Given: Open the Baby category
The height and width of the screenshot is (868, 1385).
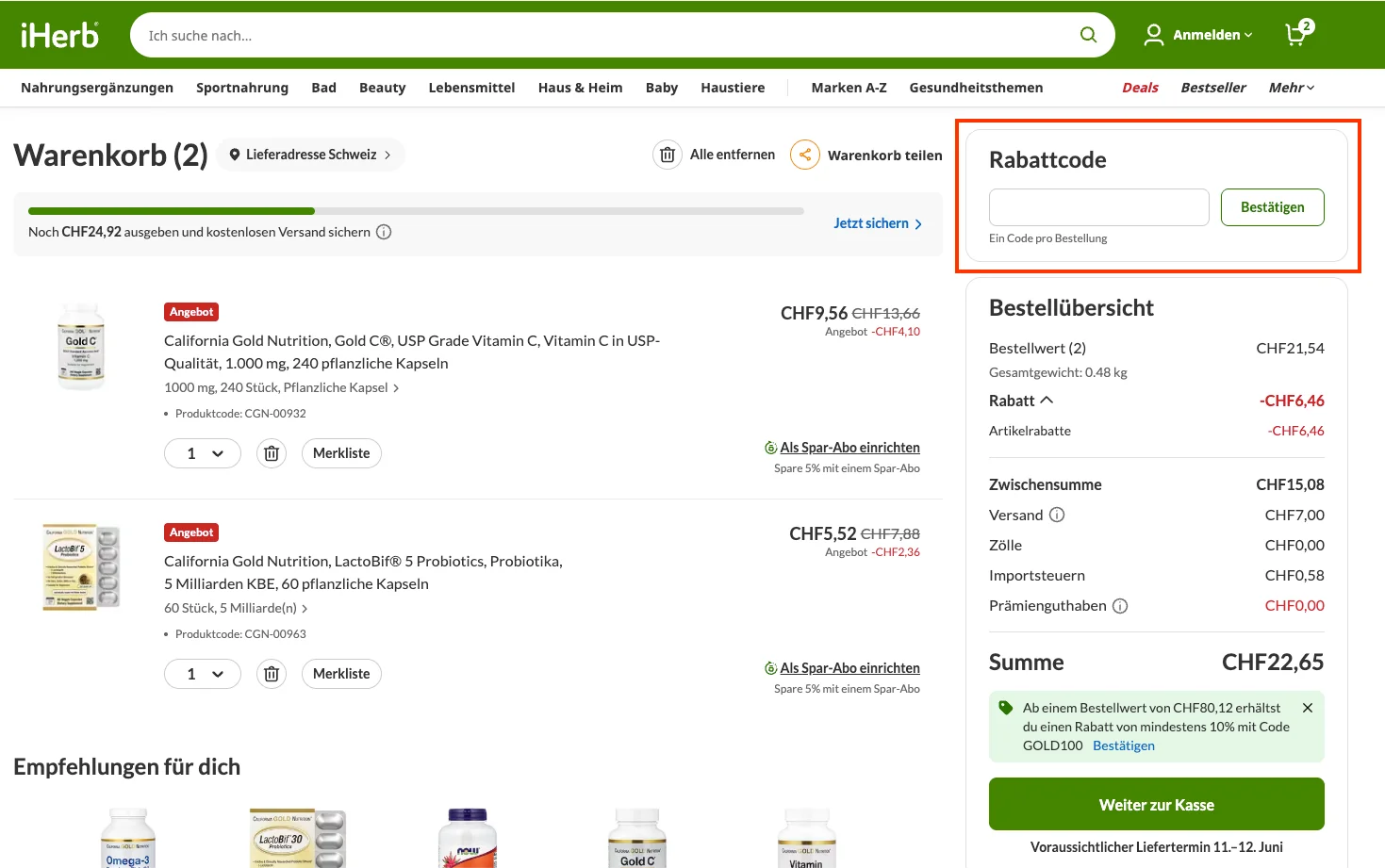Looking at the screenshot, I should tap(662, 88).
